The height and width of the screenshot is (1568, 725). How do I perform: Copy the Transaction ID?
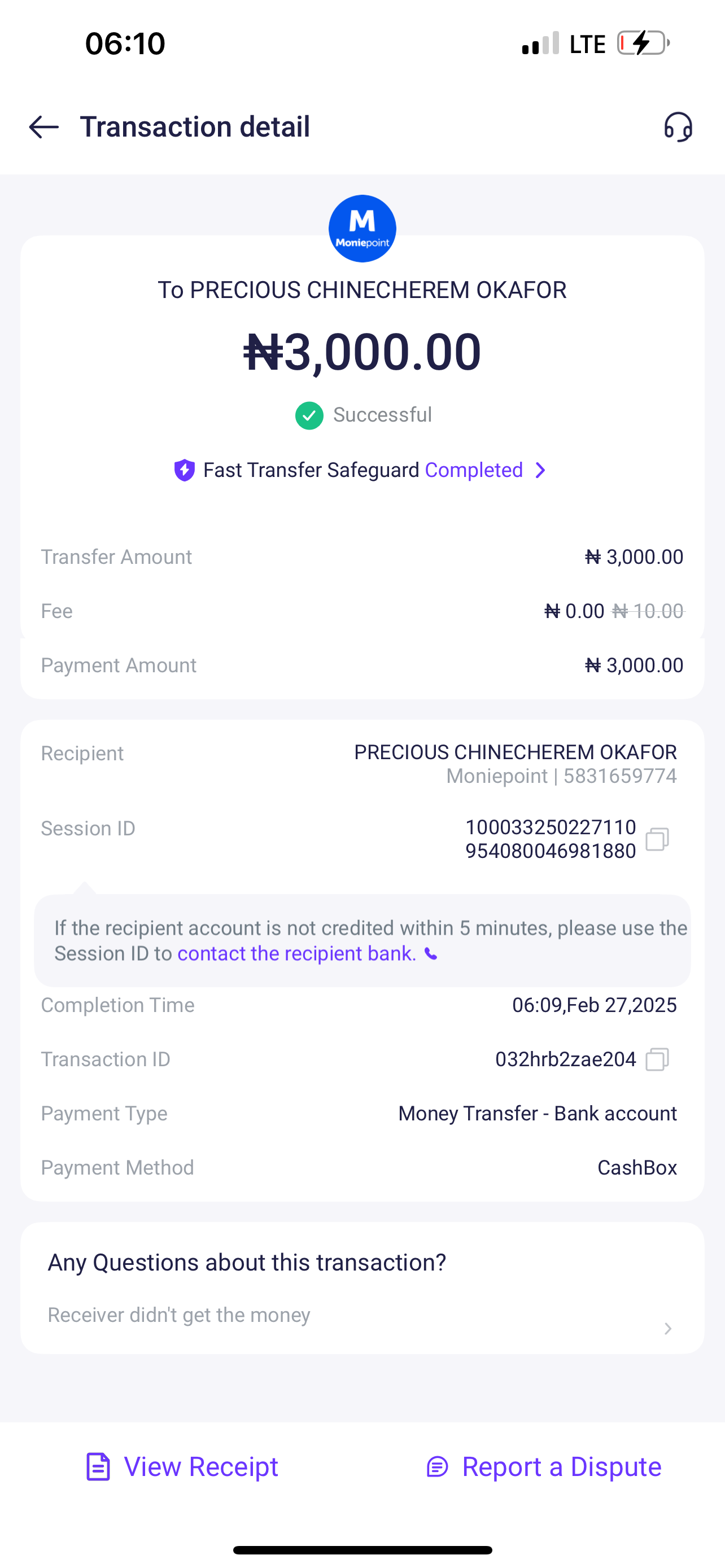click(657, 1060)
